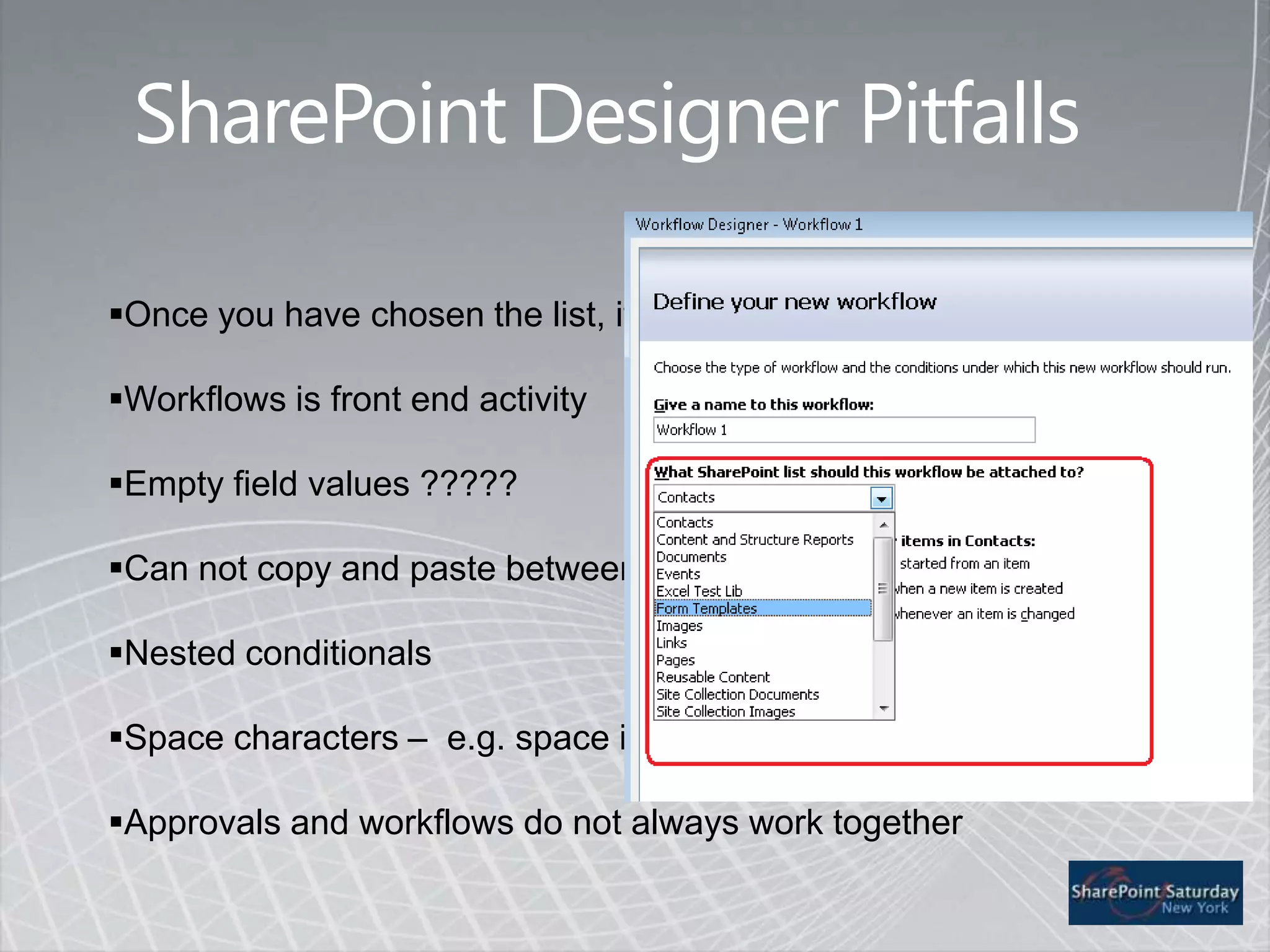Click the workflow name input field
Viewport: 1270px width, 952px height.
[x=843, y=430]
